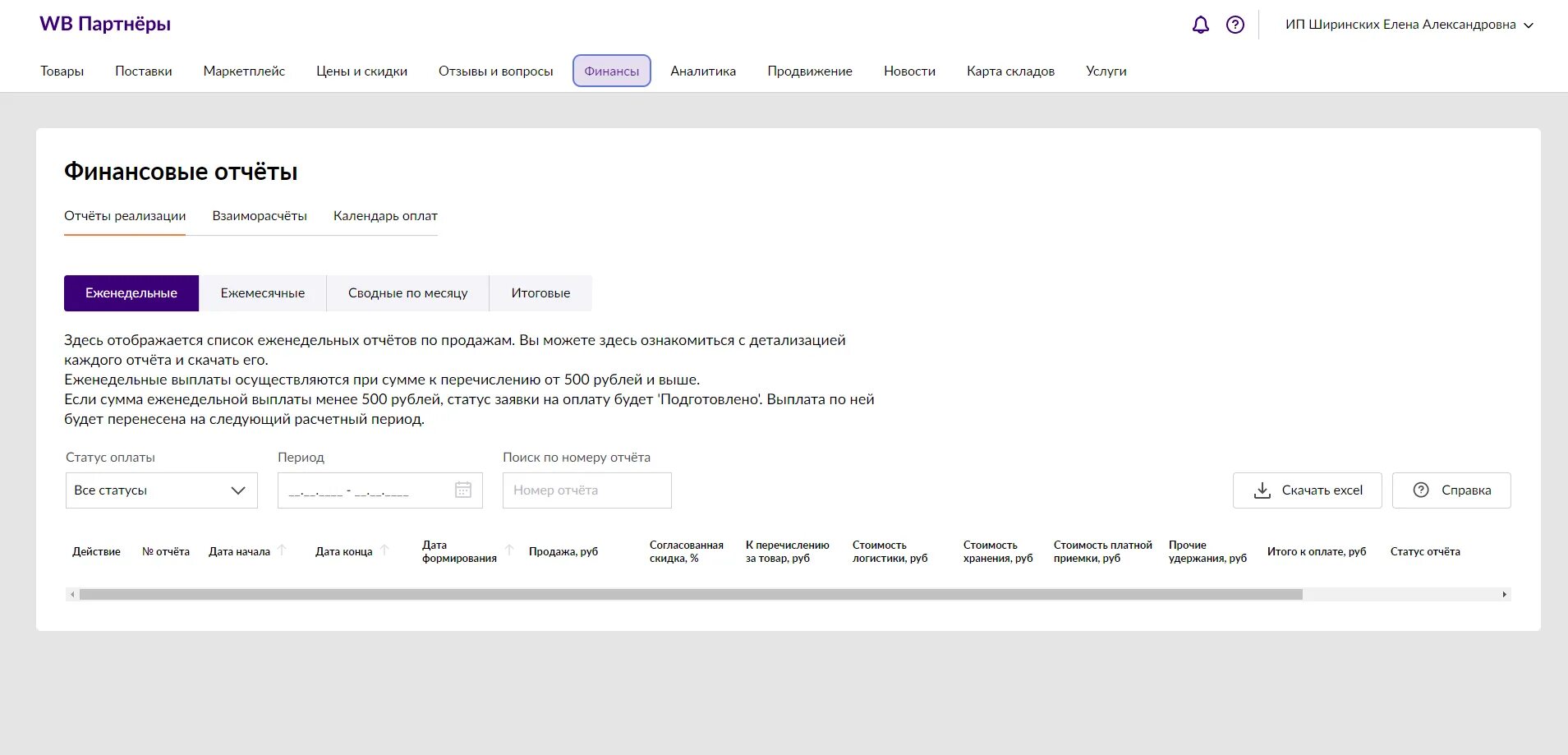Viewport: 1568px width, 755px height.
Task: Open the help question mark icon in header
Action: point(1235,25)
